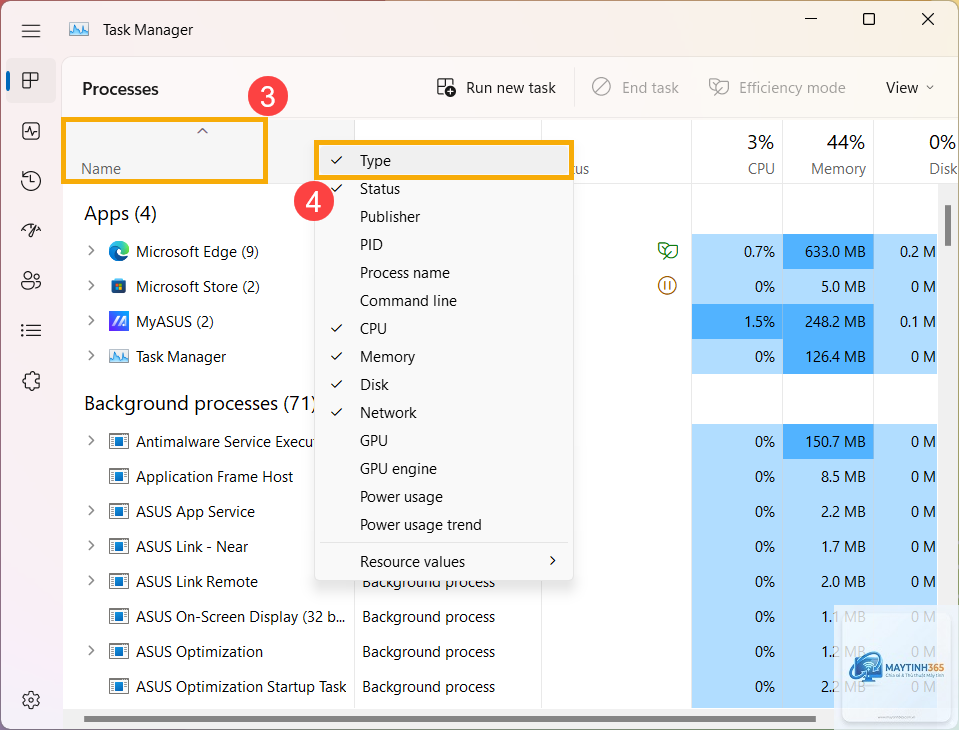Viewport: 959px width, 730px height.
Task: Click the Efficiency mode button
Action: [777, 87]
